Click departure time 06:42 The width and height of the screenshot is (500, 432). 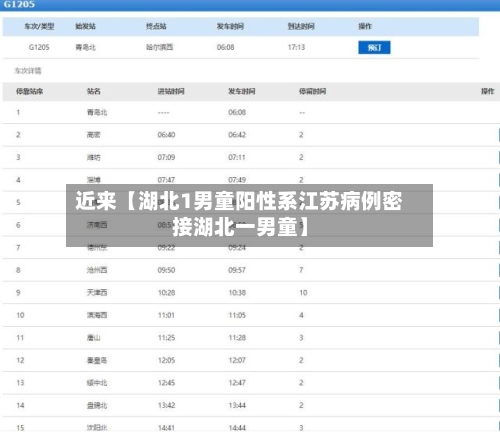237,135
